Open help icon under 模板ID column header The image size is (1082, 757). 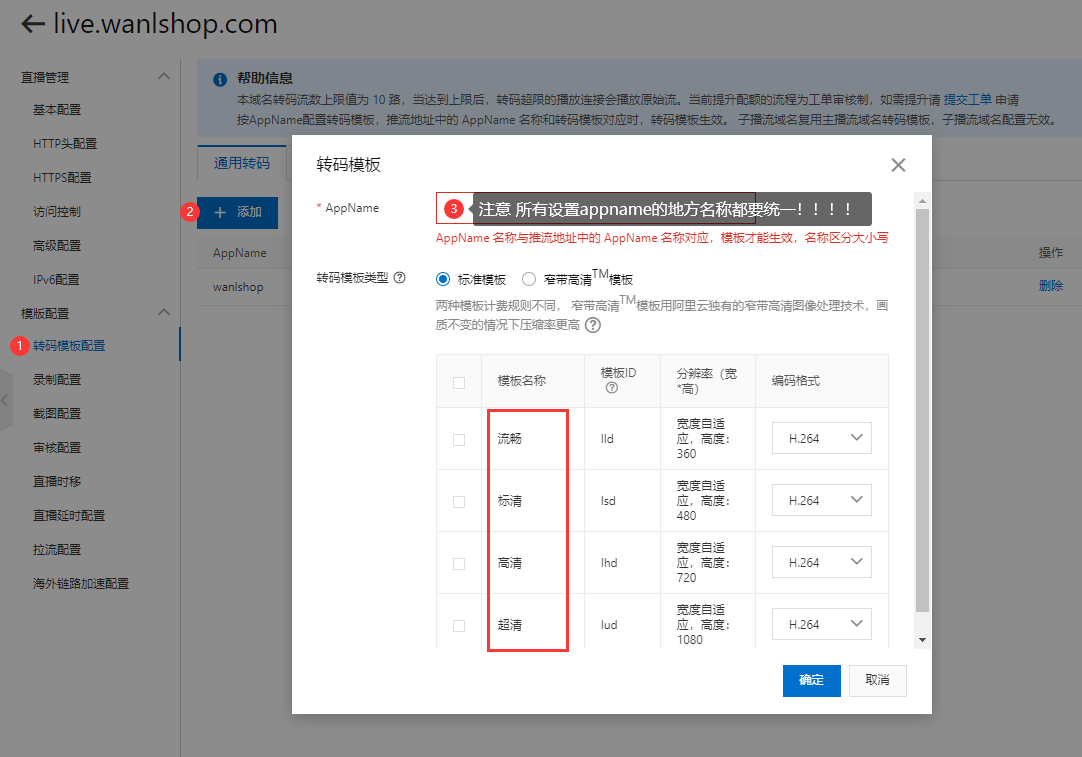click(611, 388)
